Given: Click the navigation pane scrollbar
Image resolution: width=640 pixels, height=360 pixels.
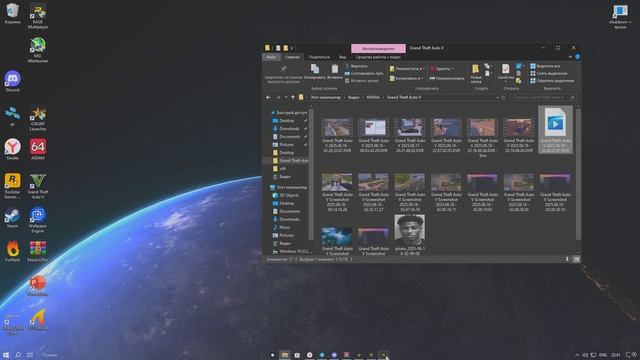Looking at the screenshot, I should click(311, 173).
